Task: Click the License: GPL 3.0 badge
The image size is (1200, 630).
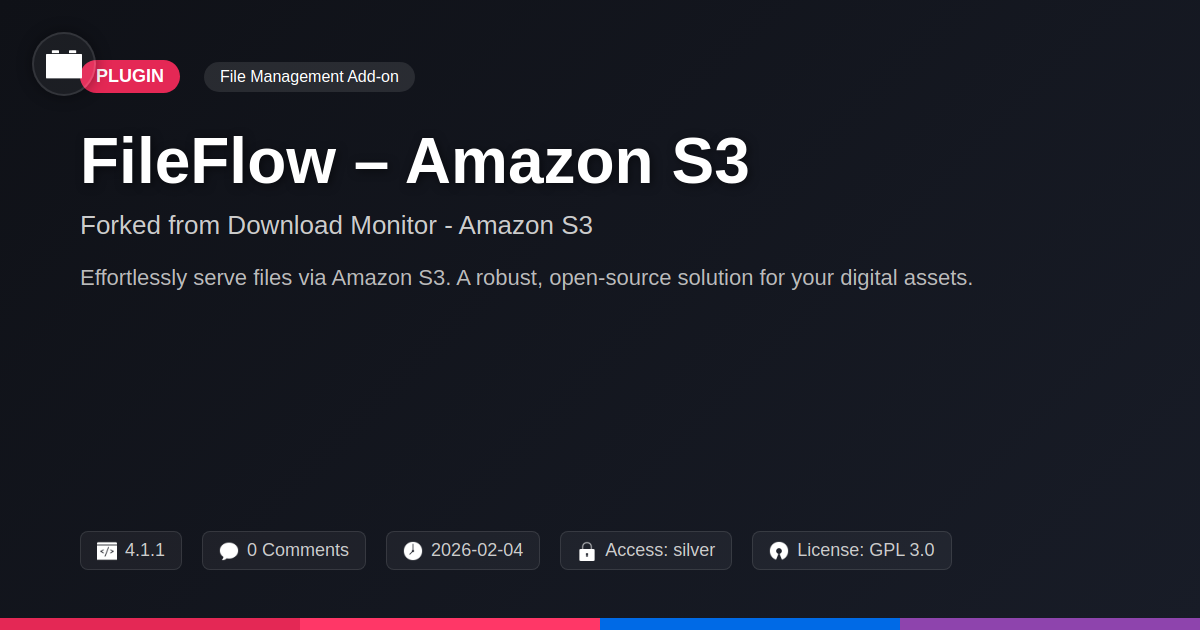Action: [865, 550]
